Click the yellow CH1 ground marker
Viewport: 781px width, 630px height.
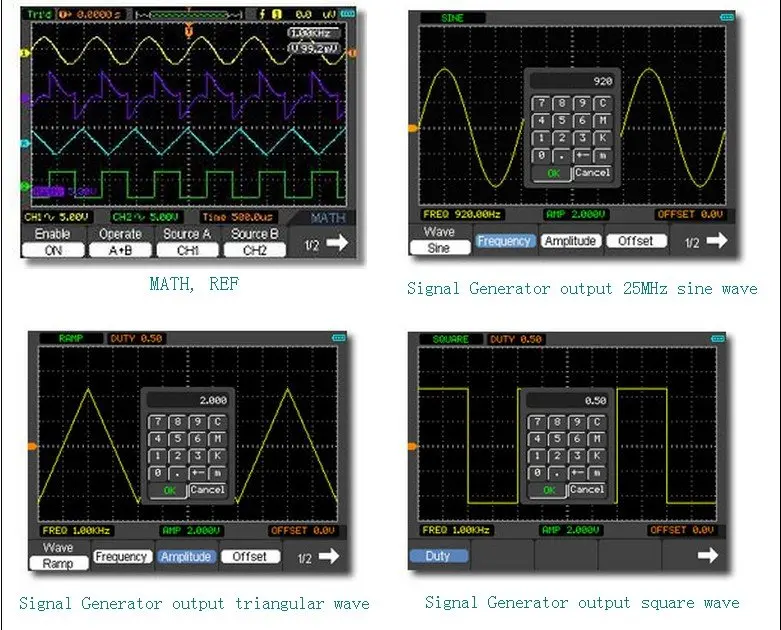pos(24,53)
